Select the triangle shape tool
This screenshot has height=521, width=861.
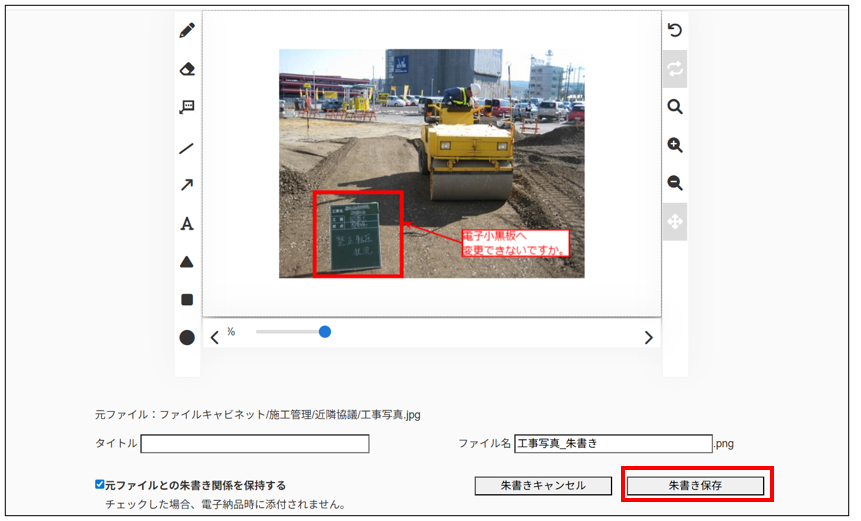tap(187, 262)
